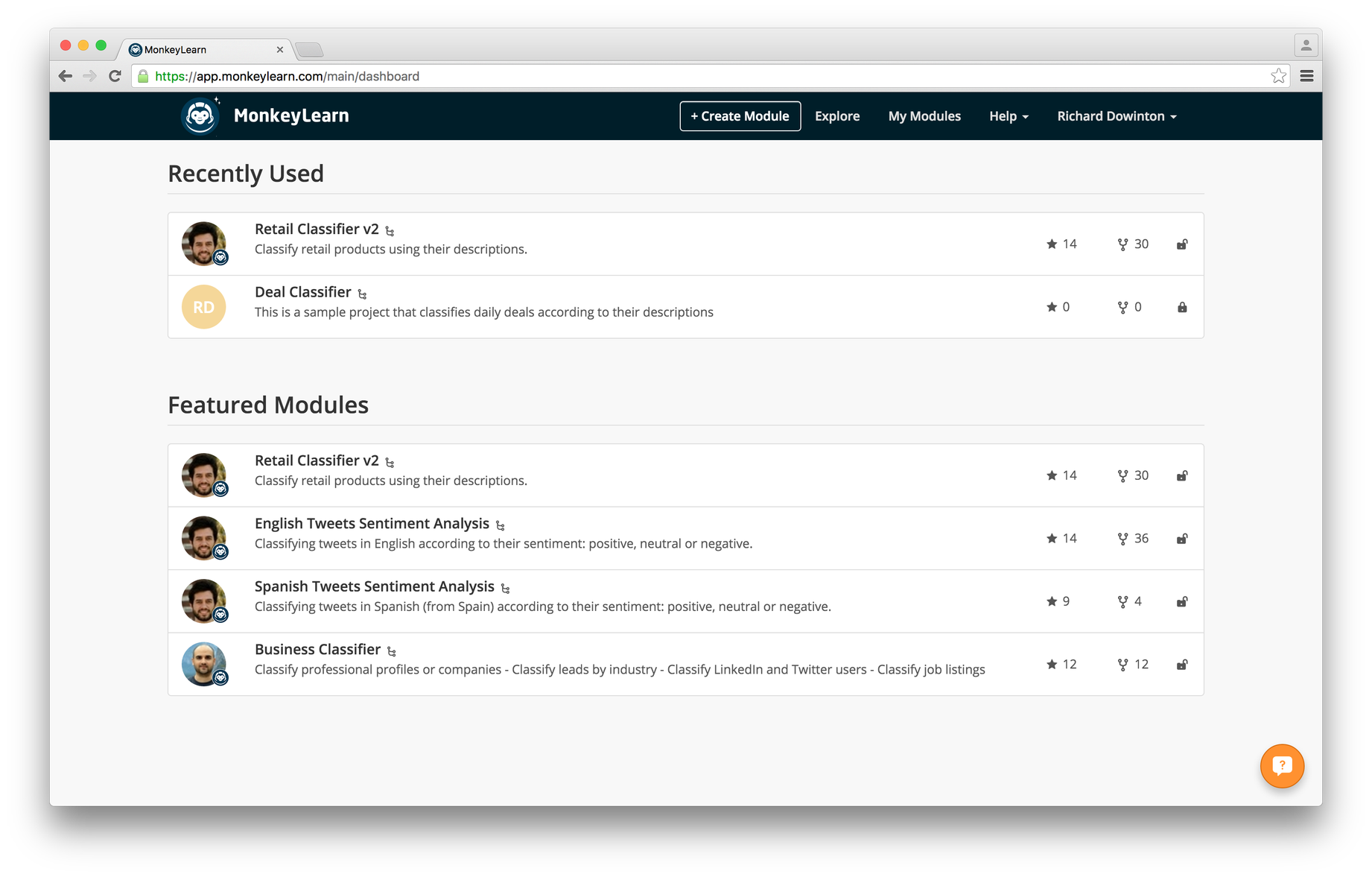Click the MonkeyLearn monkey logo icon
Image resolution: width=1372 pixels, height=877 pixels.
[200, 116]
